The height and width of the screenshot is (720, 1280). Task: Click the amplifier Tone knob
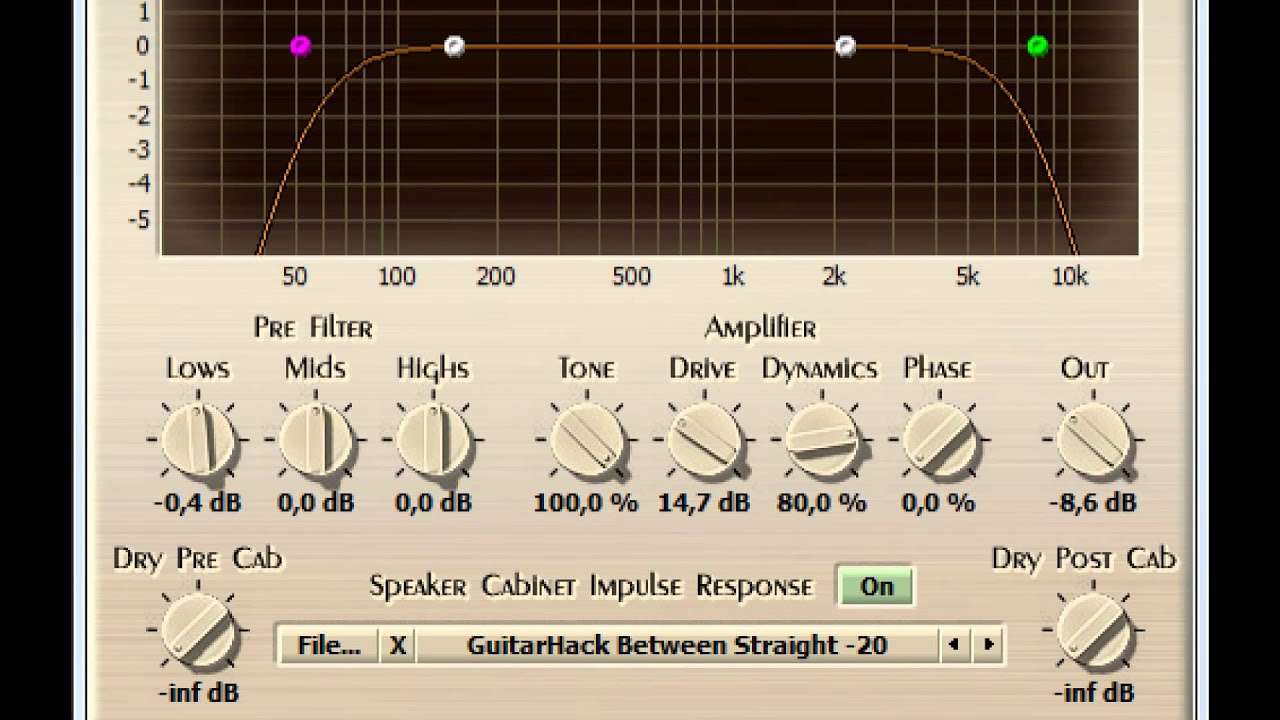[587, 439]
